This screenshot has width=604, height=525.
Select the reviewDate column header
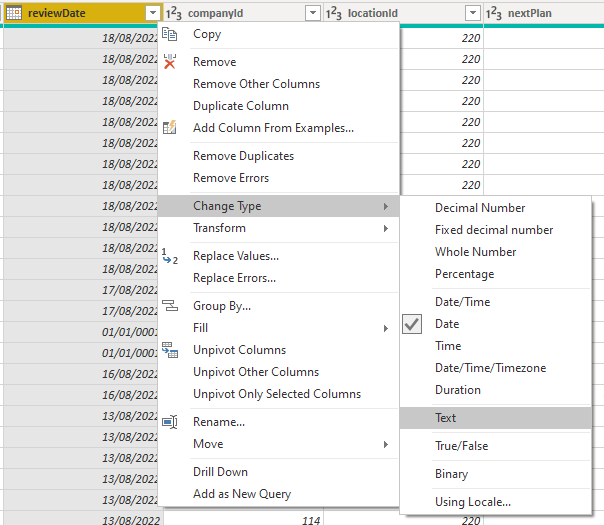[83, 13]
